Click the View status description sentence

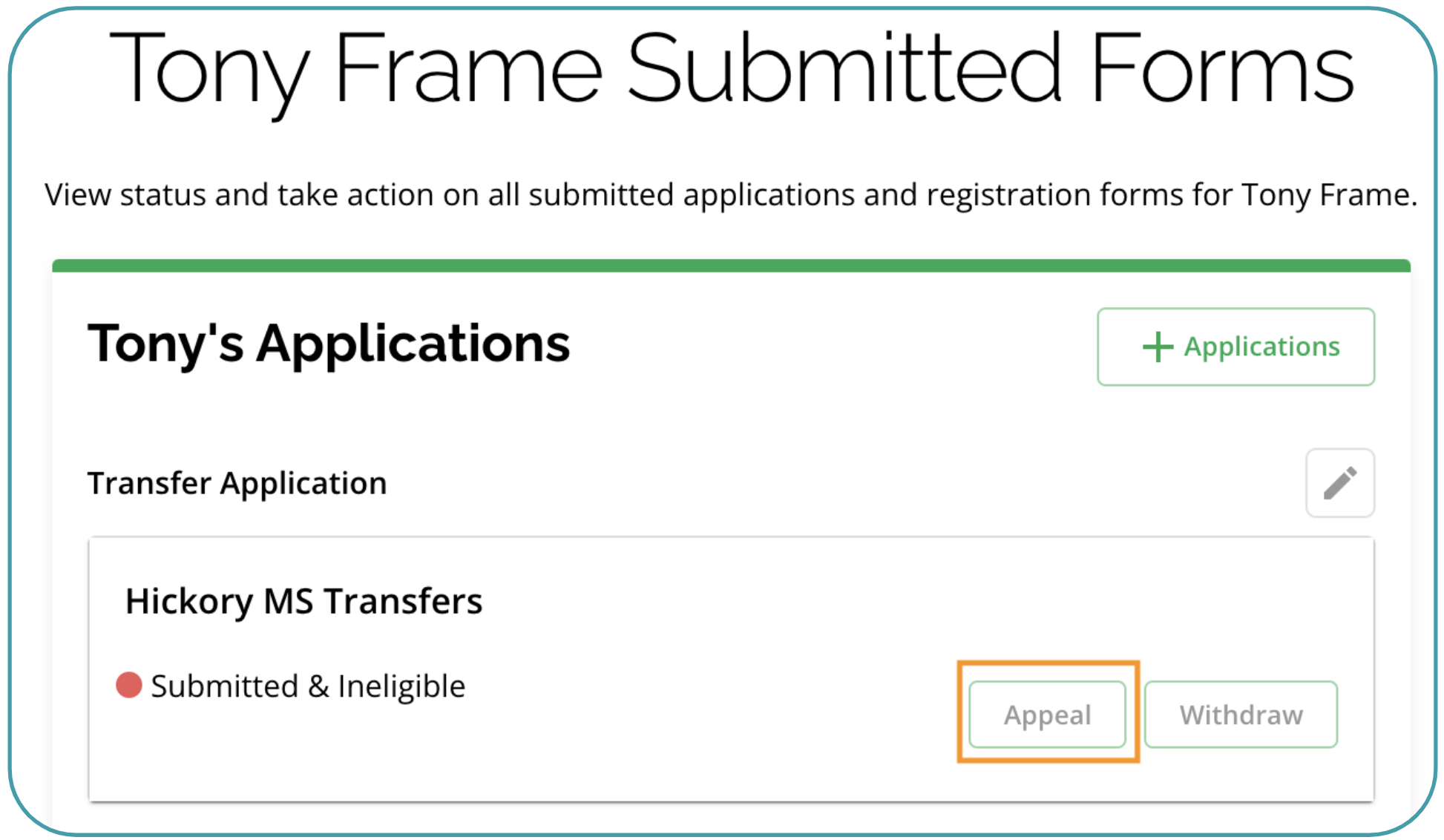731,194
